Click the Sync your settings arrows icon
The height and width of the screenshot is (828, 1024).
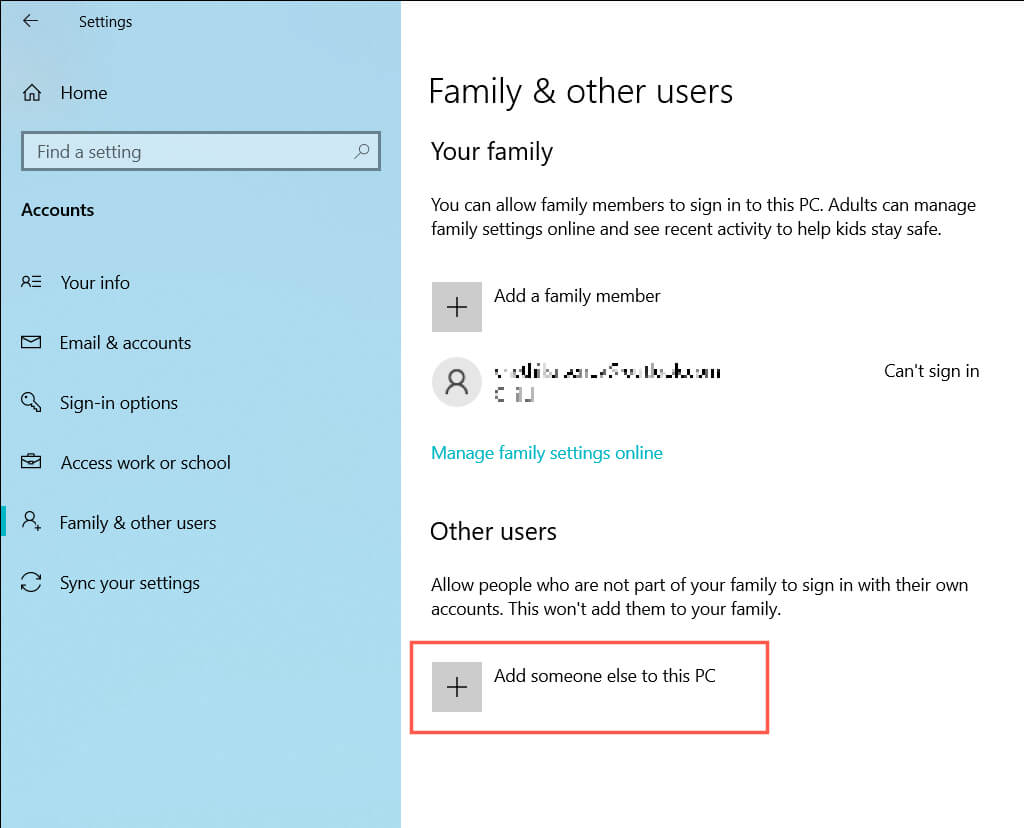pos(32,582)
